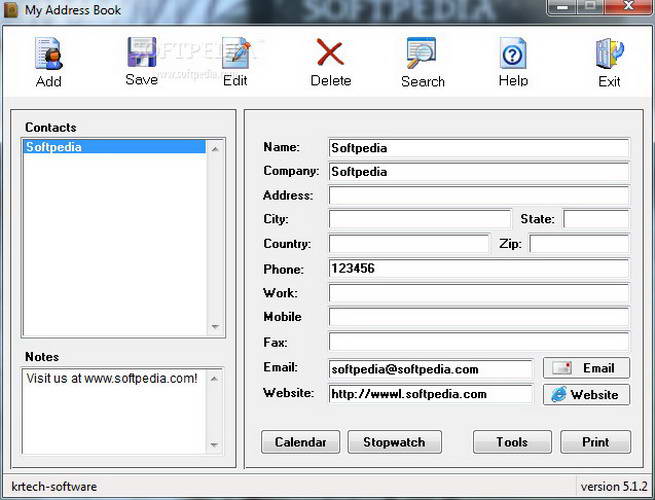Click the Add contact icon
Screen dimensions: 655x500
pos(48,53)
